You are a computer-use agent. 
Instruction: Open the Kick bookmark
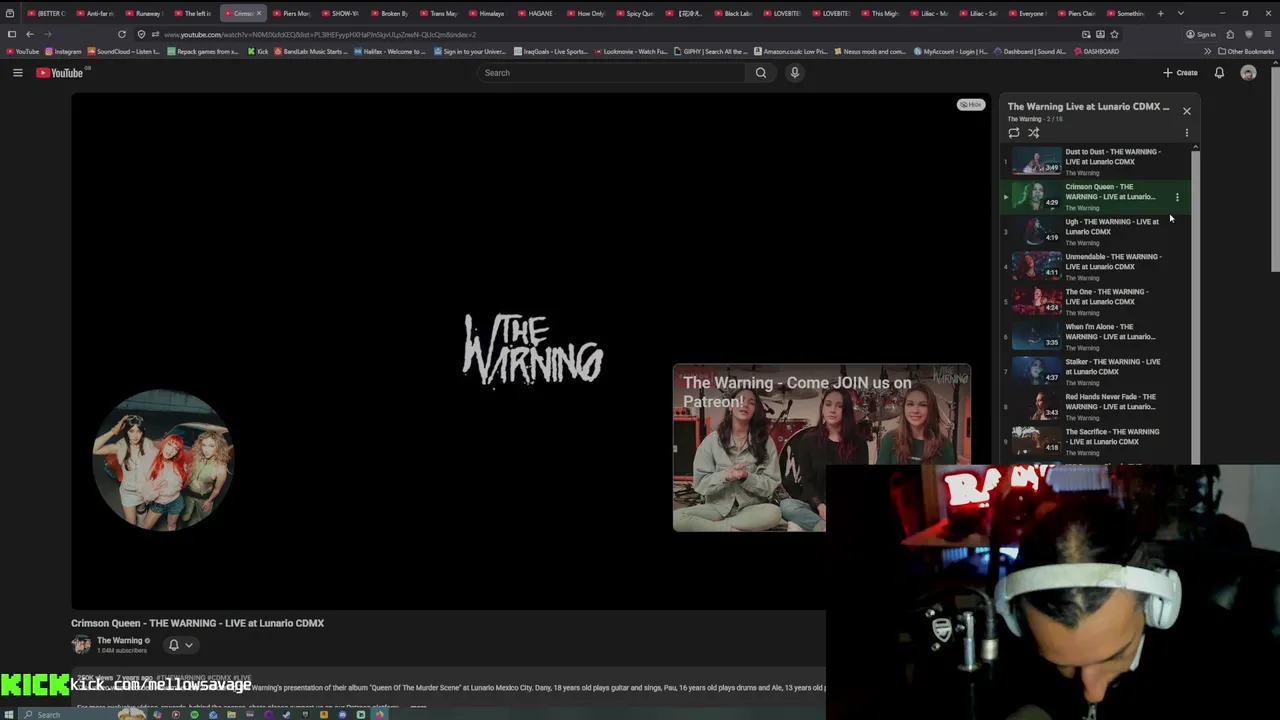[x=258, y=51]
